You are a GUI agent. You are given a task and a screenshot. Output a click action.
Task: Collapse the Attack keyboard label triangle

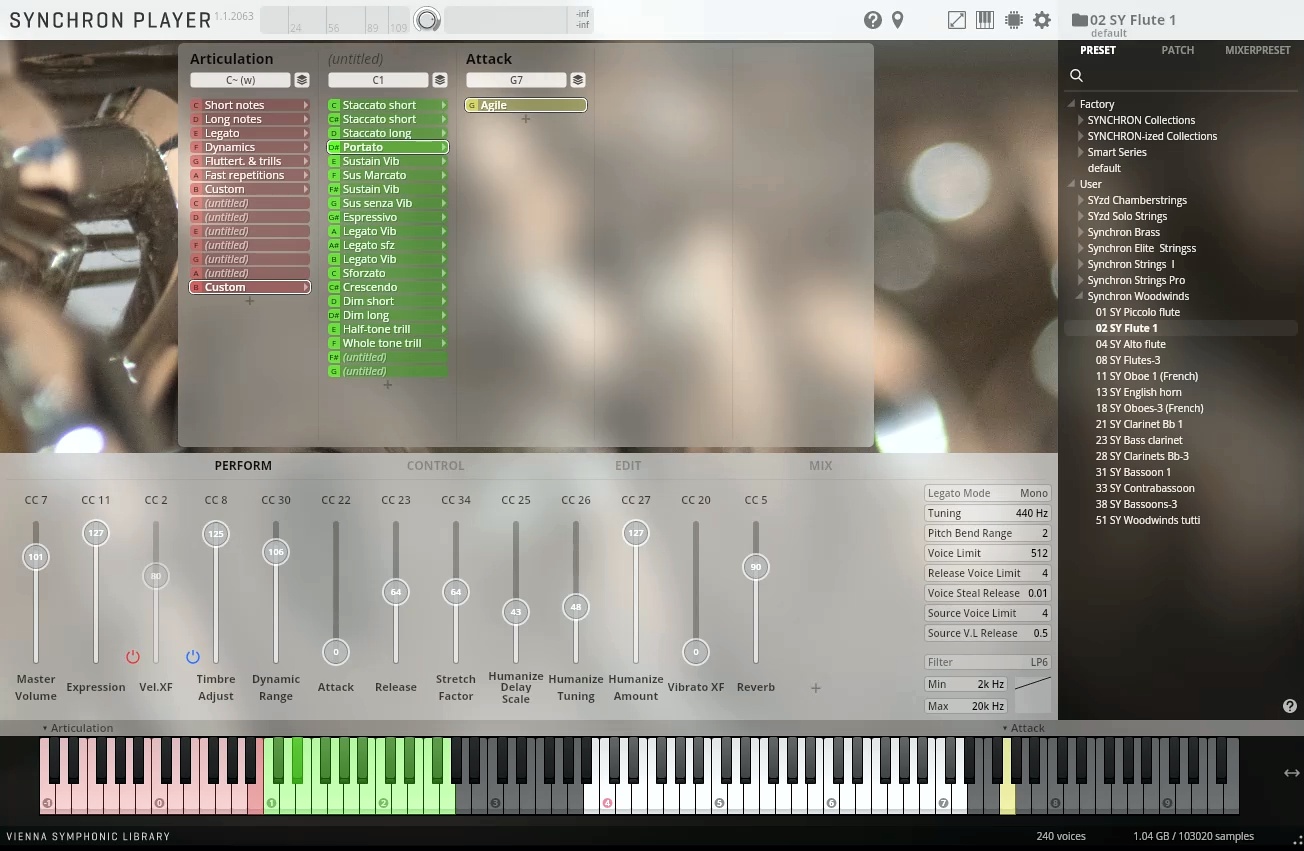click(1005, 728)
